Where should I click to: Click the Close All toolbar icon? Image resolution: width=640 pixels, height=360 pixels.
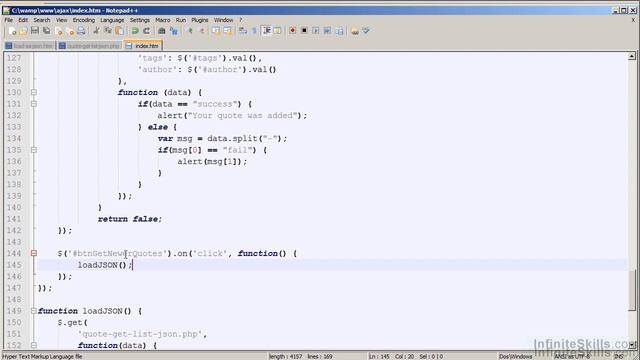tap(70, 31)
